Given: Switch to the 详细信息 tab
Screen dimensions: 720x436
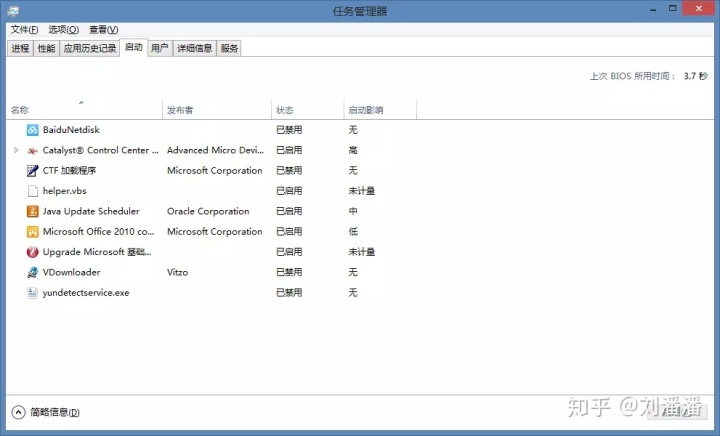Looking at the screenshot, I should (x=195, y=48).
